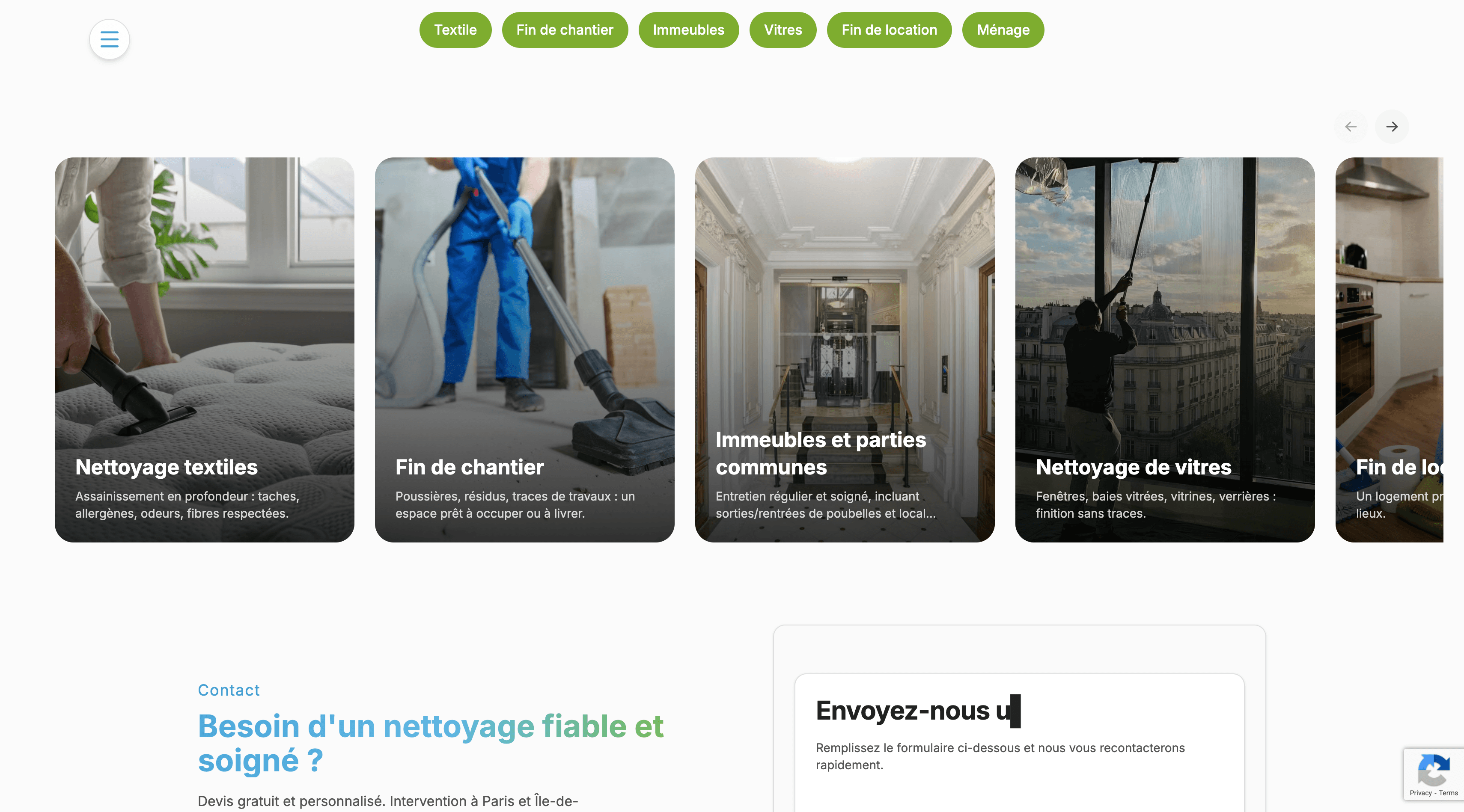Open the Privacy link near reCAPTCHA
This screenshot has width=1464, height=812.
click(x=1421, y=793)
